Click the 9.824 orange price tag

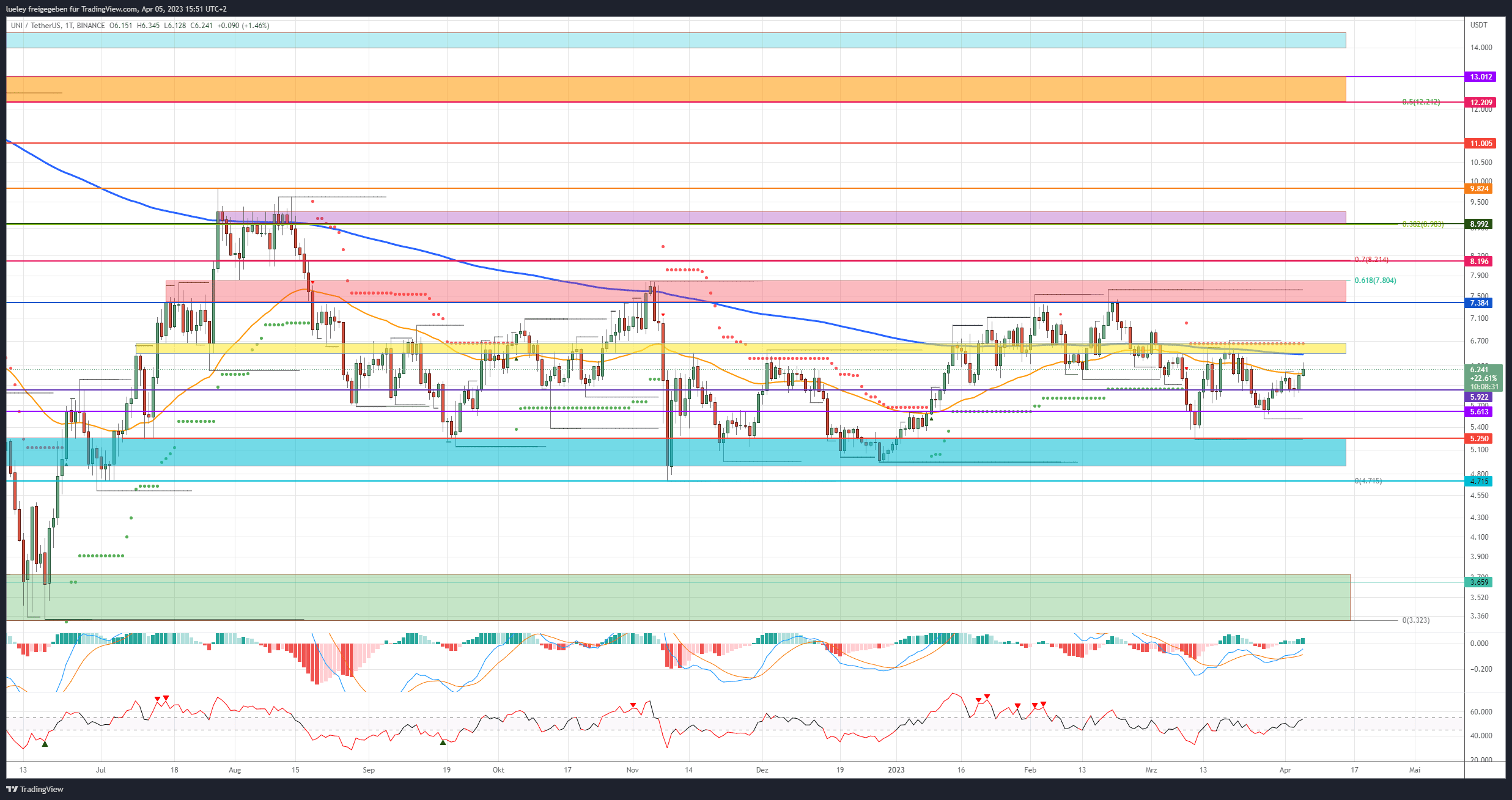tap(1479, 189)
